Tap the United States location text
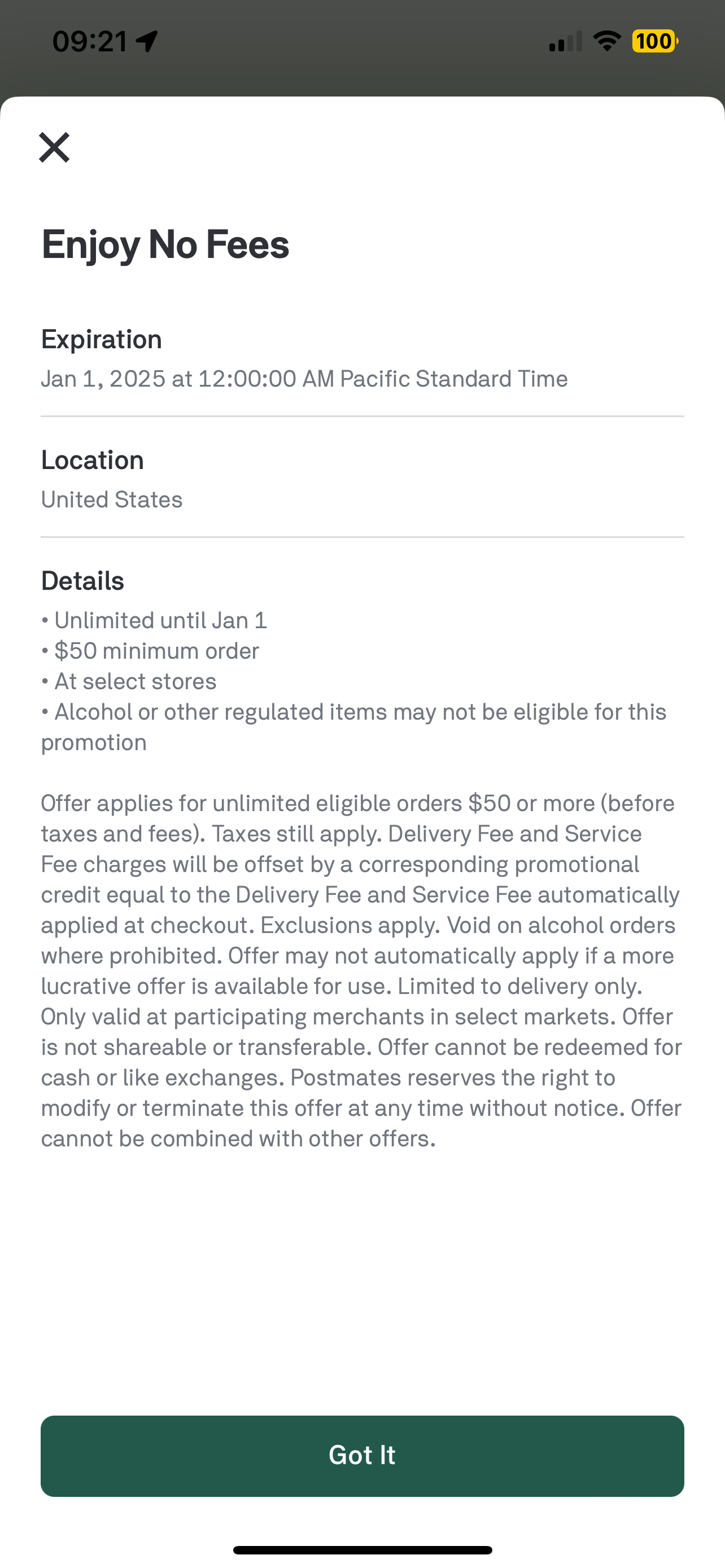This screenshot has height=1568, width=725. [x=111, y=500]
